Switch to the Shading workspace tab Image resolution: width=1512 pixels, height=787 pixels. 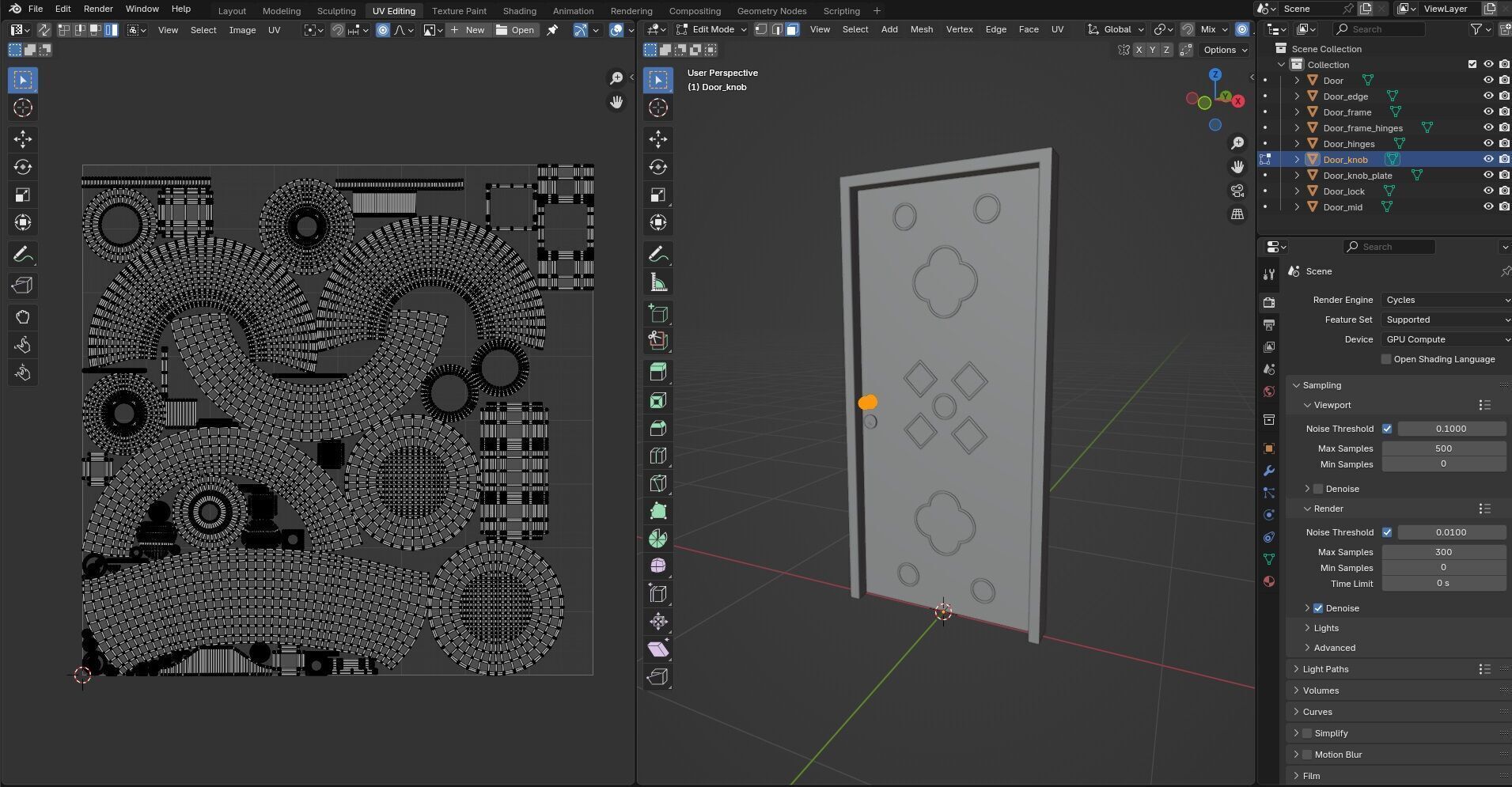coord(519,11)
